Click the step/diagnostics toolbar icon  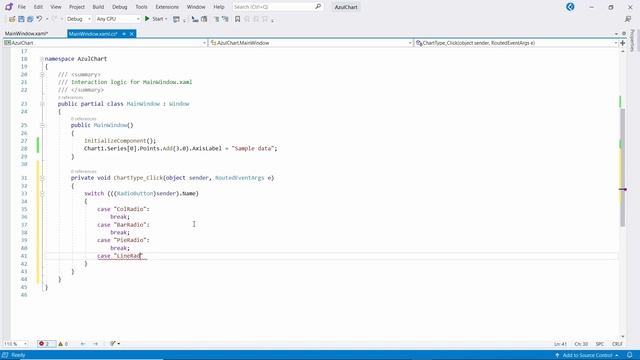tap(195, 19)
